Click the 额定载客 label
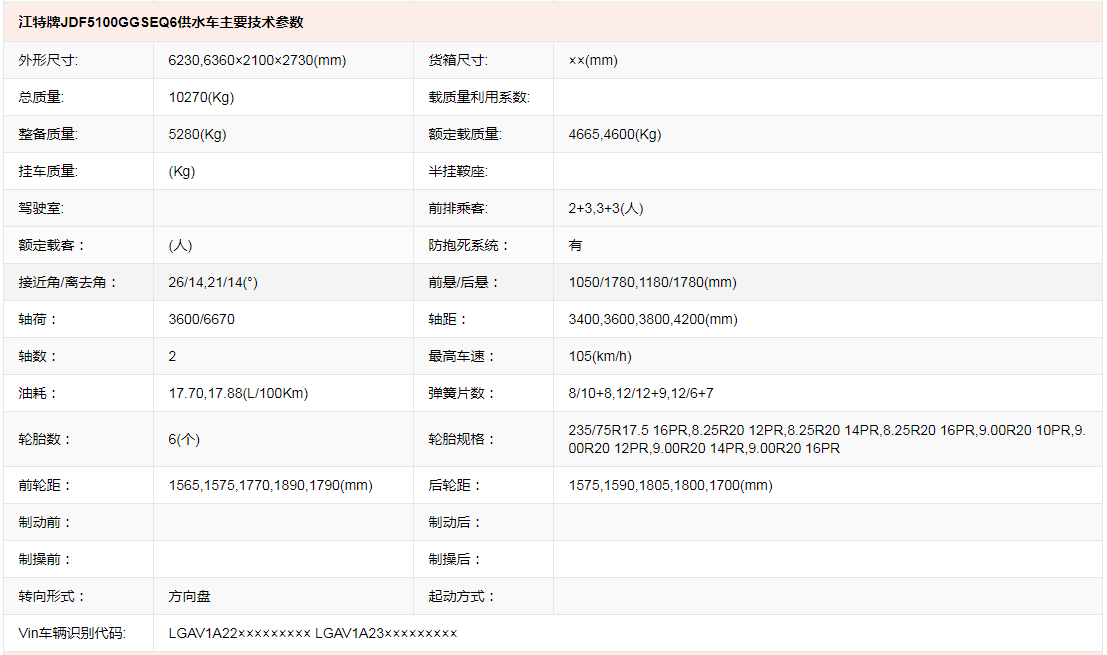The width and height of the screenshot is (1107, 655). (x=52, y=246)
